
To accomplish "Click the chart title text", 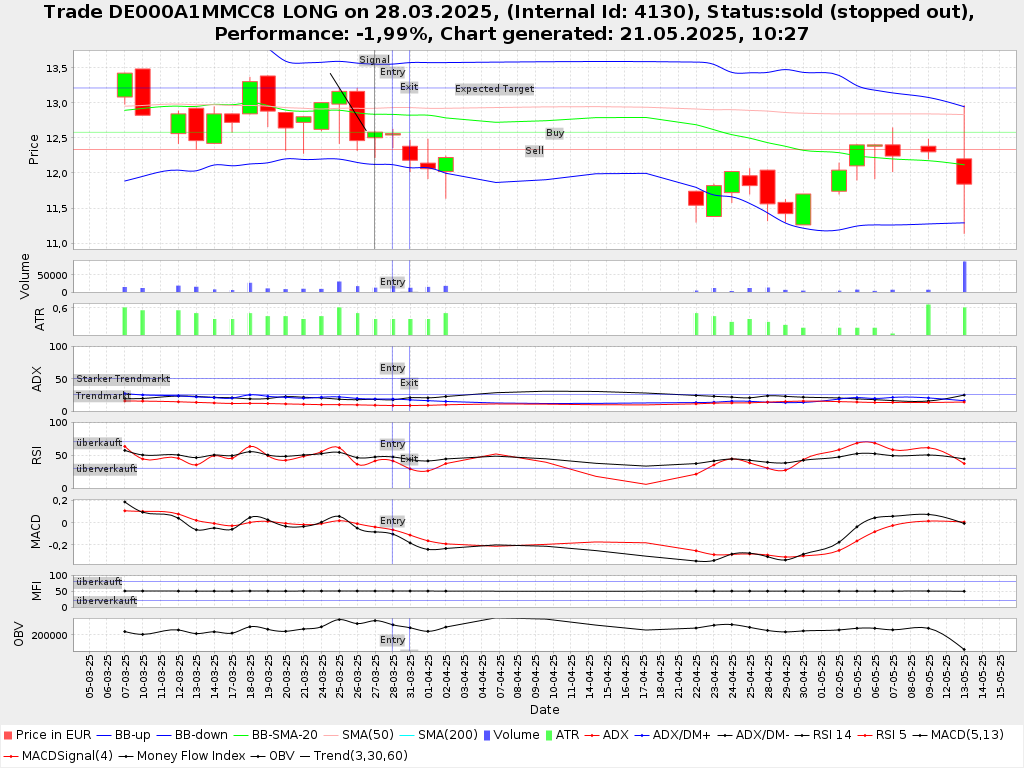I will point(511,22).
